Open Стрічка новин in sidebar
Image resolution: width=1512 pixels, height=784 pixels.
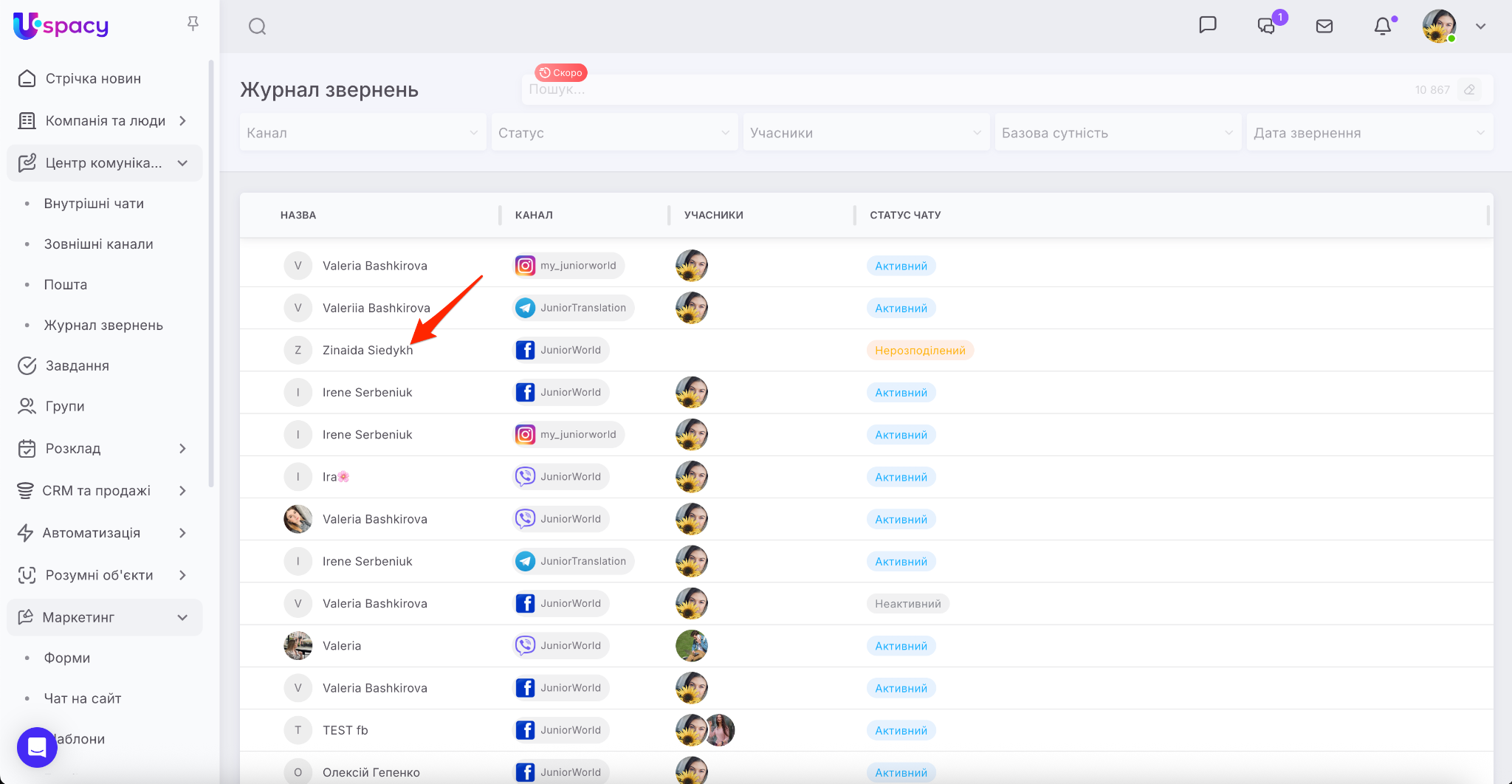point(93,79)
